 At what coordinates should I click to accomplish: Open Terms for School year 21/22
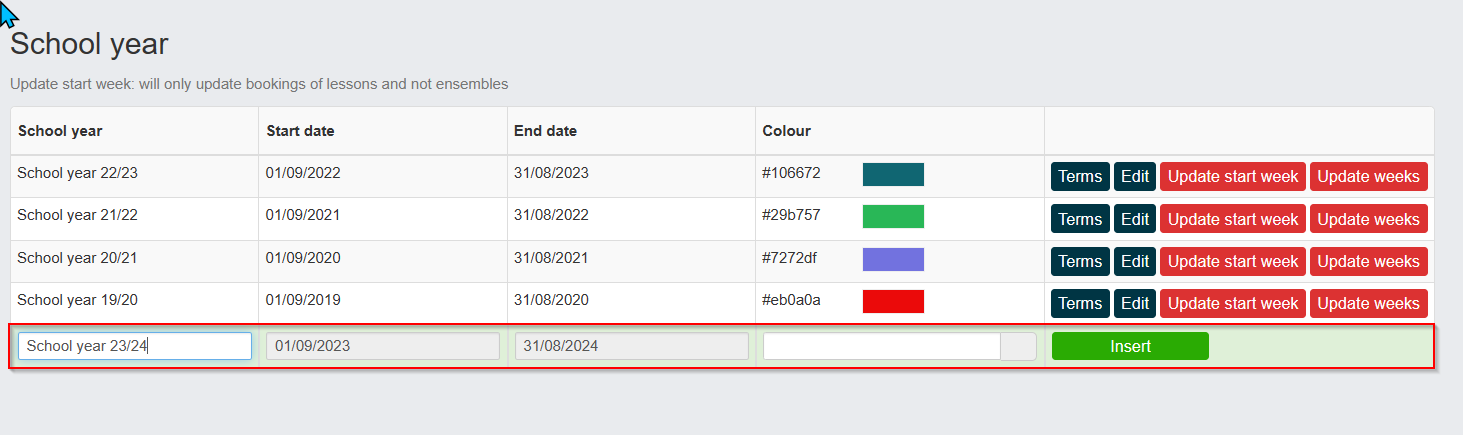[x=1080, y=219]
